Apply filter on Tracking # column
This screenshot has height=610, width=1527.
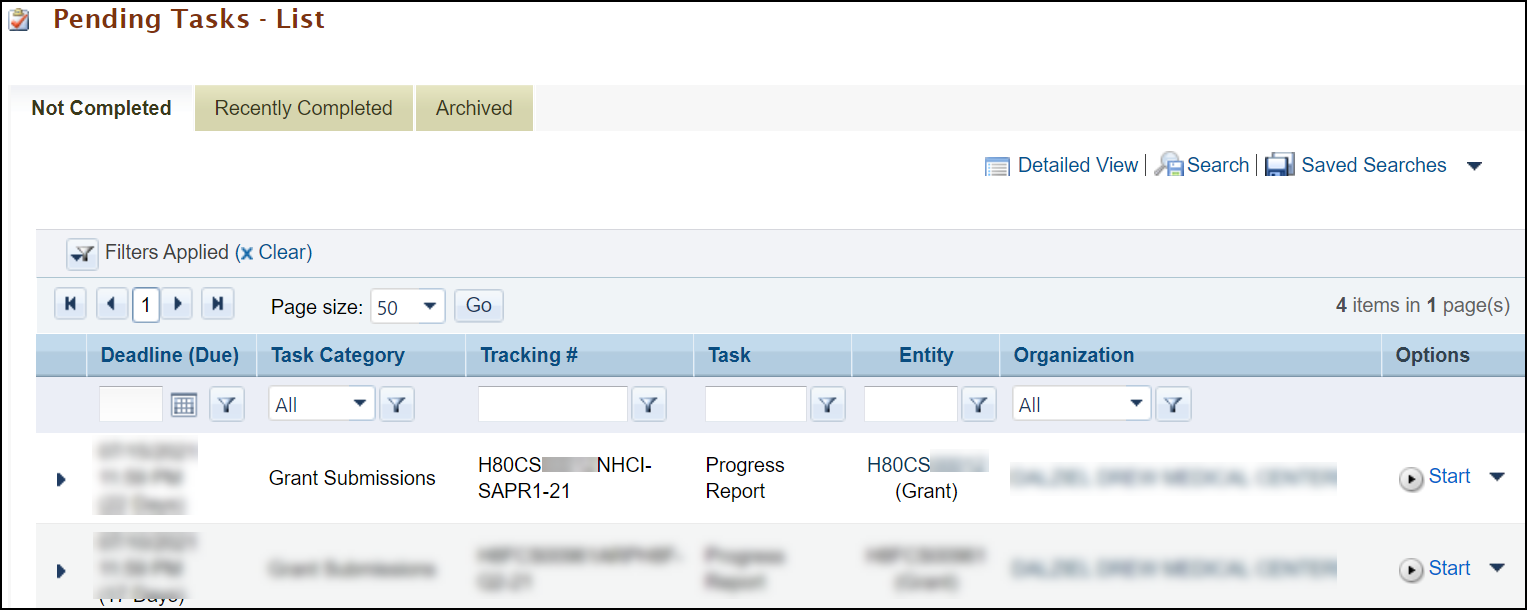(649, 405)
